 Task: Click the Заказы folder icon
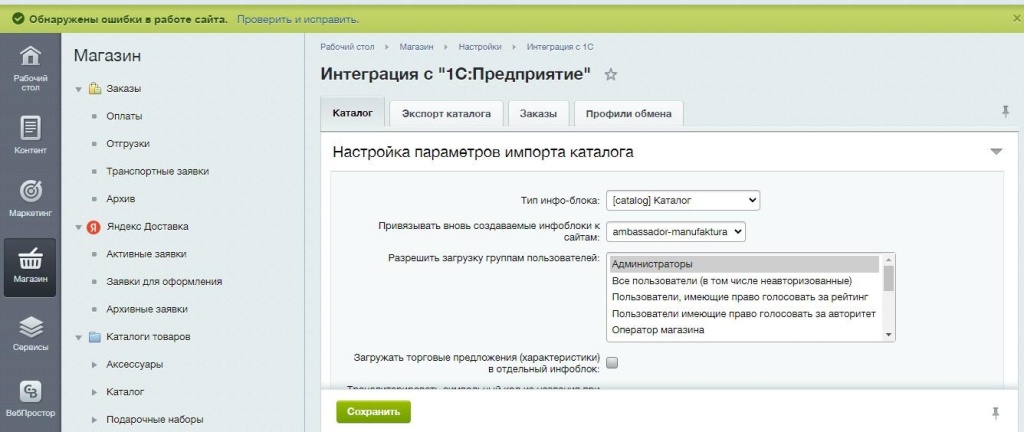tap(95, 89)
